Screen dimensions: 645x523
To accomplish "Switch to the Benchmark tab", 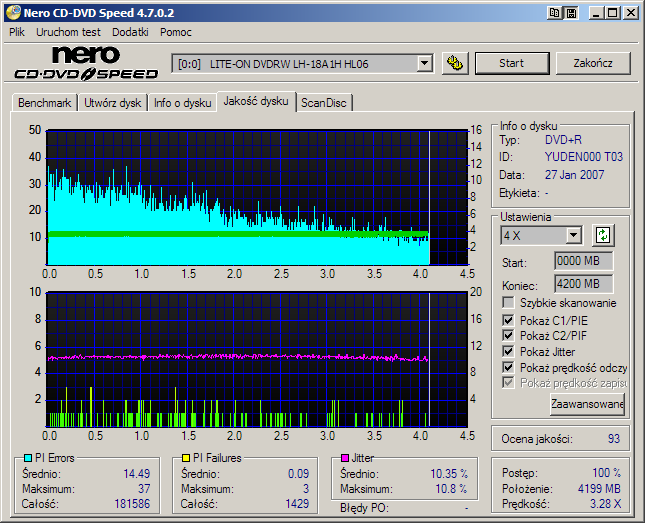I will 44,103.
